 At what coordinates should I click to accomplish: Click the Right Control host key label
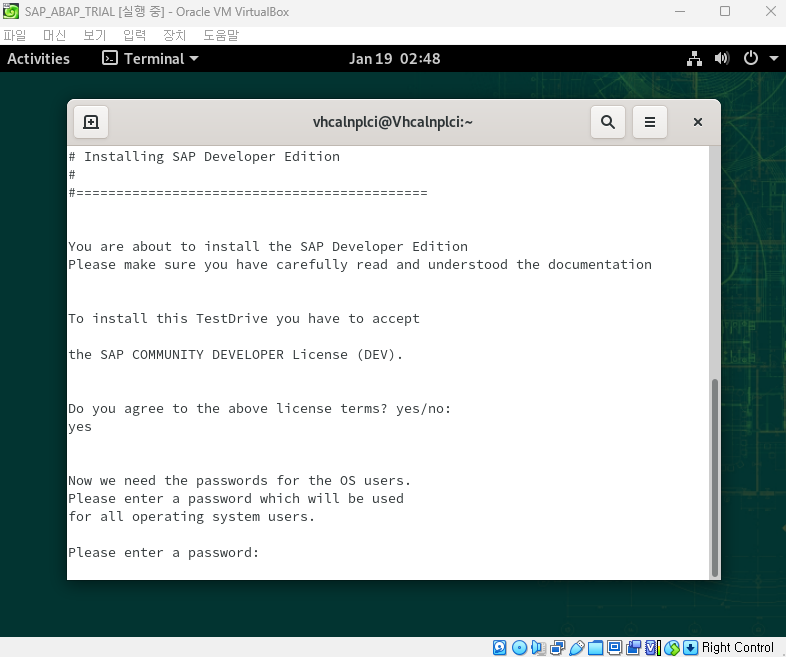pos(737,647)
